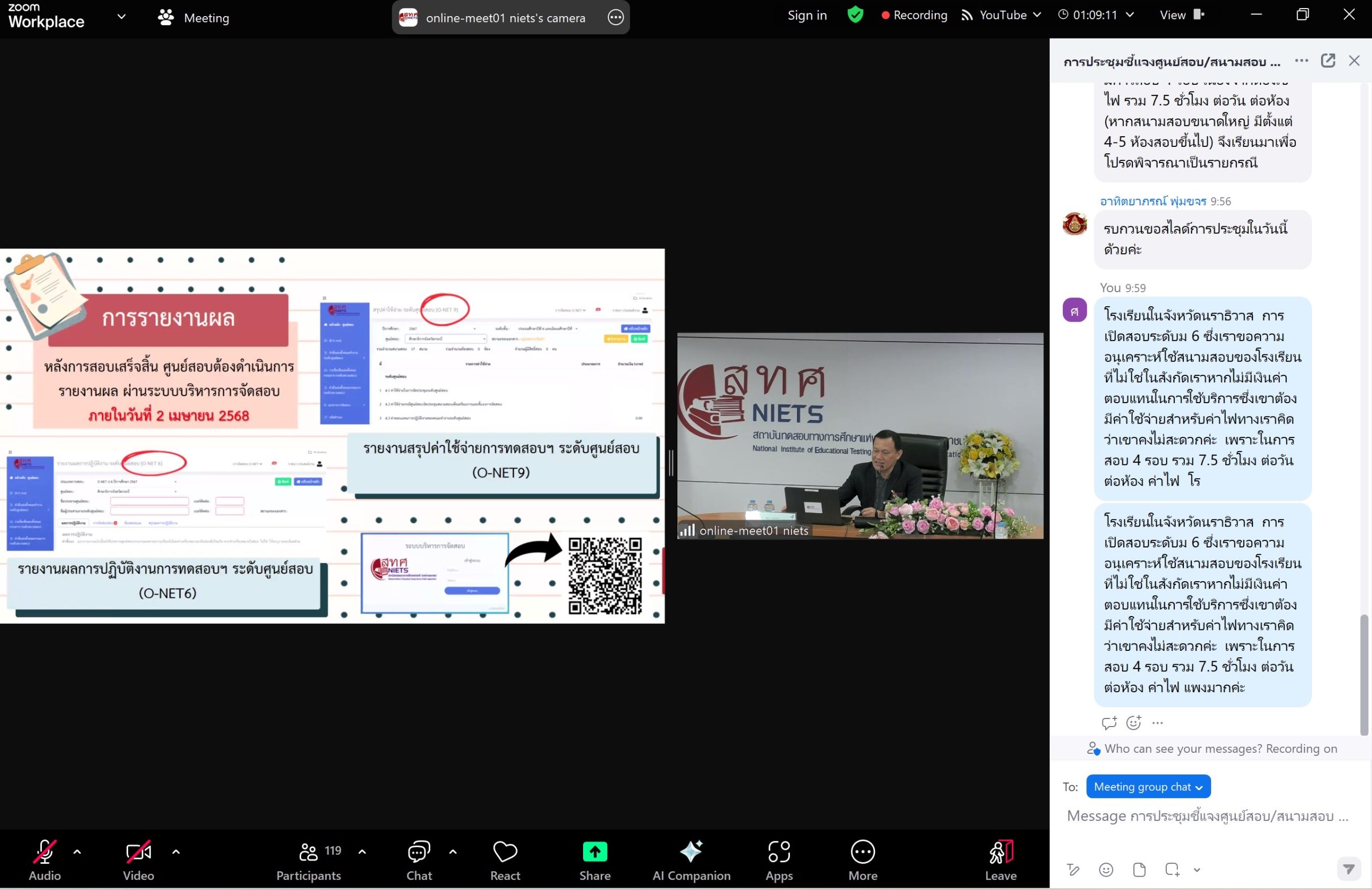Viewport: 1372px width, 890px height.
Task: Click Sign in
Action: click(x=807, y=15)
